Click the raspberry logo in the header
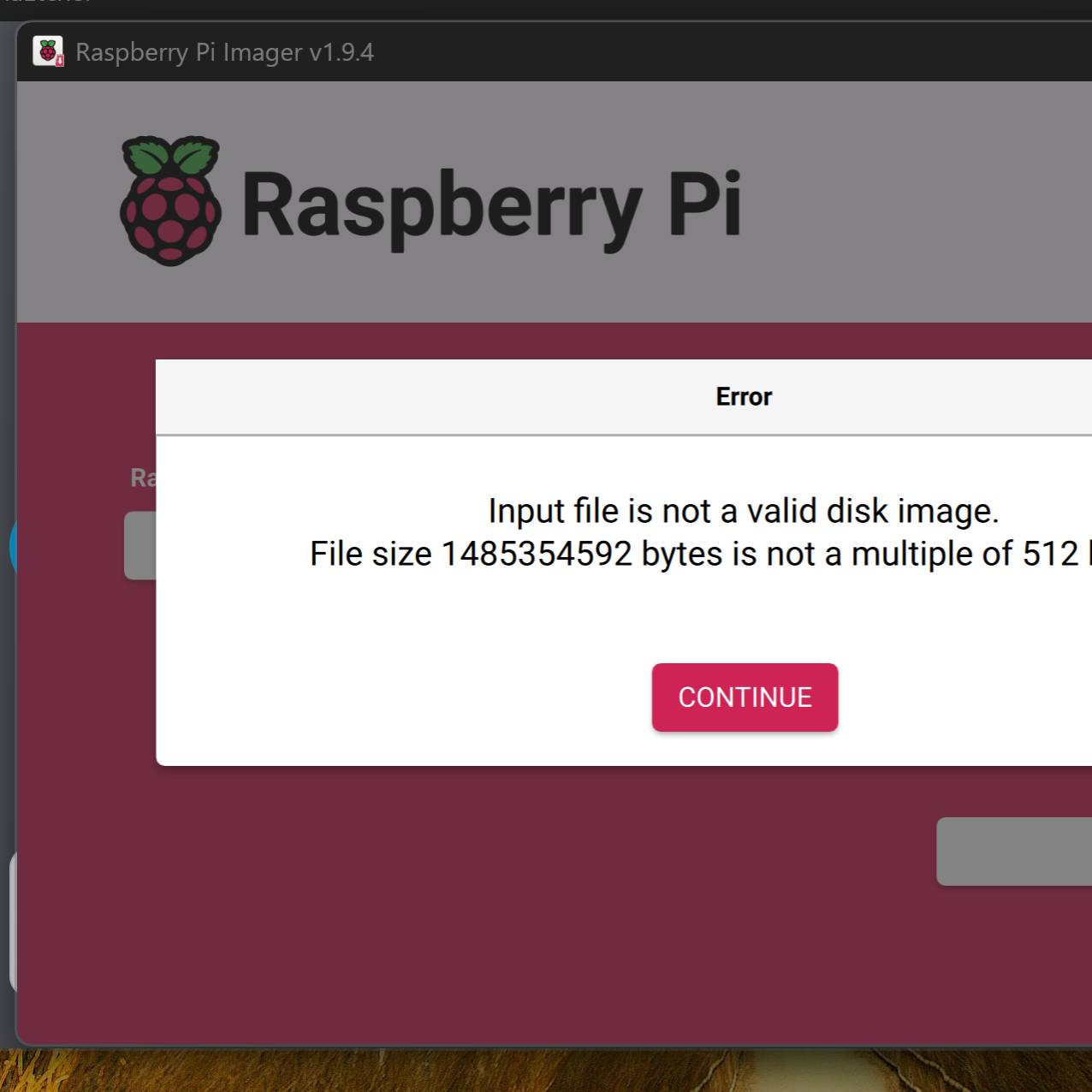1092x1092 pixels. pyautogui.click(x=170, y=201)
